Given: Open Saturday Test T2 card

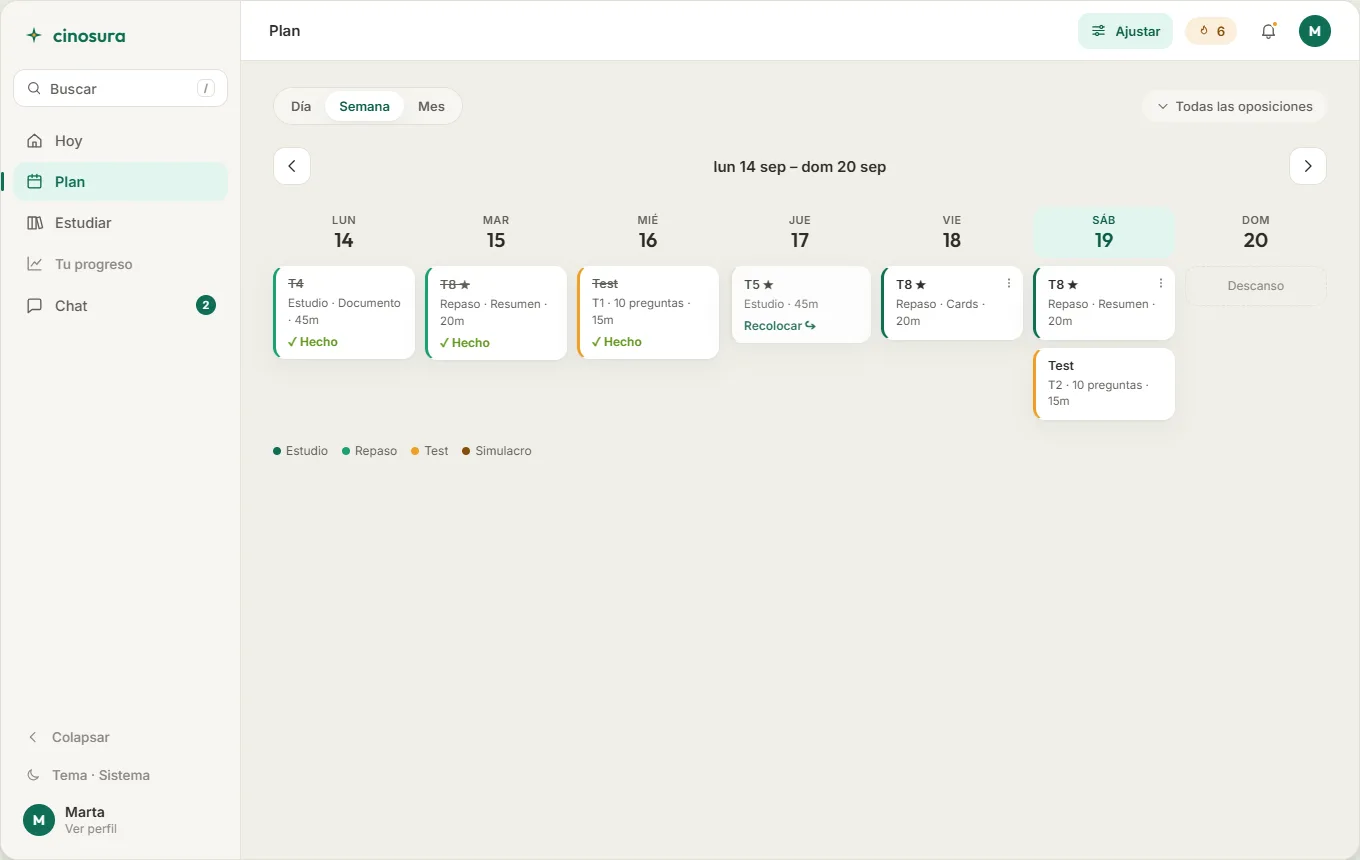Looking at the screenshot, I should point(1104,384).
